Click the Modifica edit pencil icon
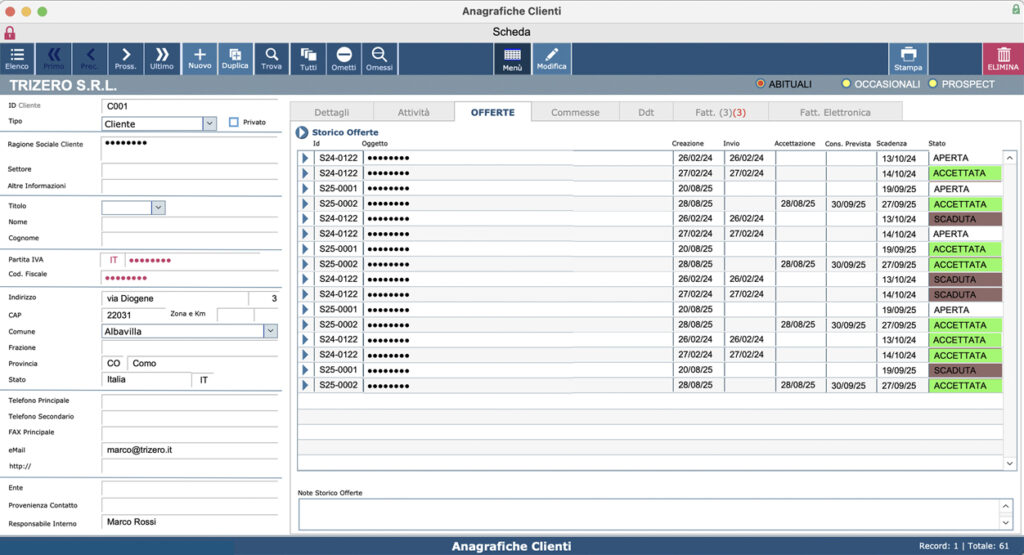Image resolution: width=1024 pixels, height=555 pixels. (x=551, y=59)
